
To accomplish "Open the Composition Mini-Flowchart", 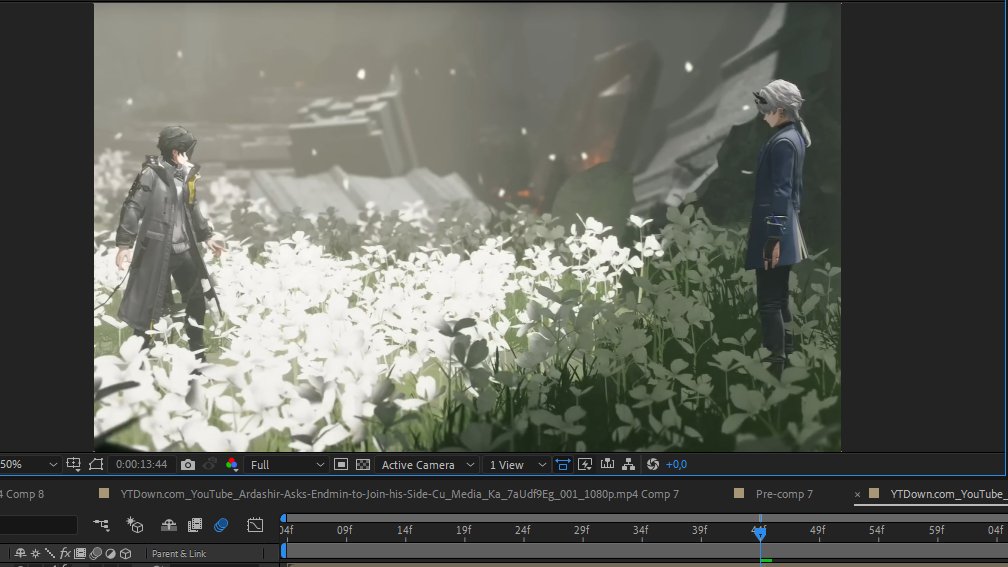I will 101,525.
